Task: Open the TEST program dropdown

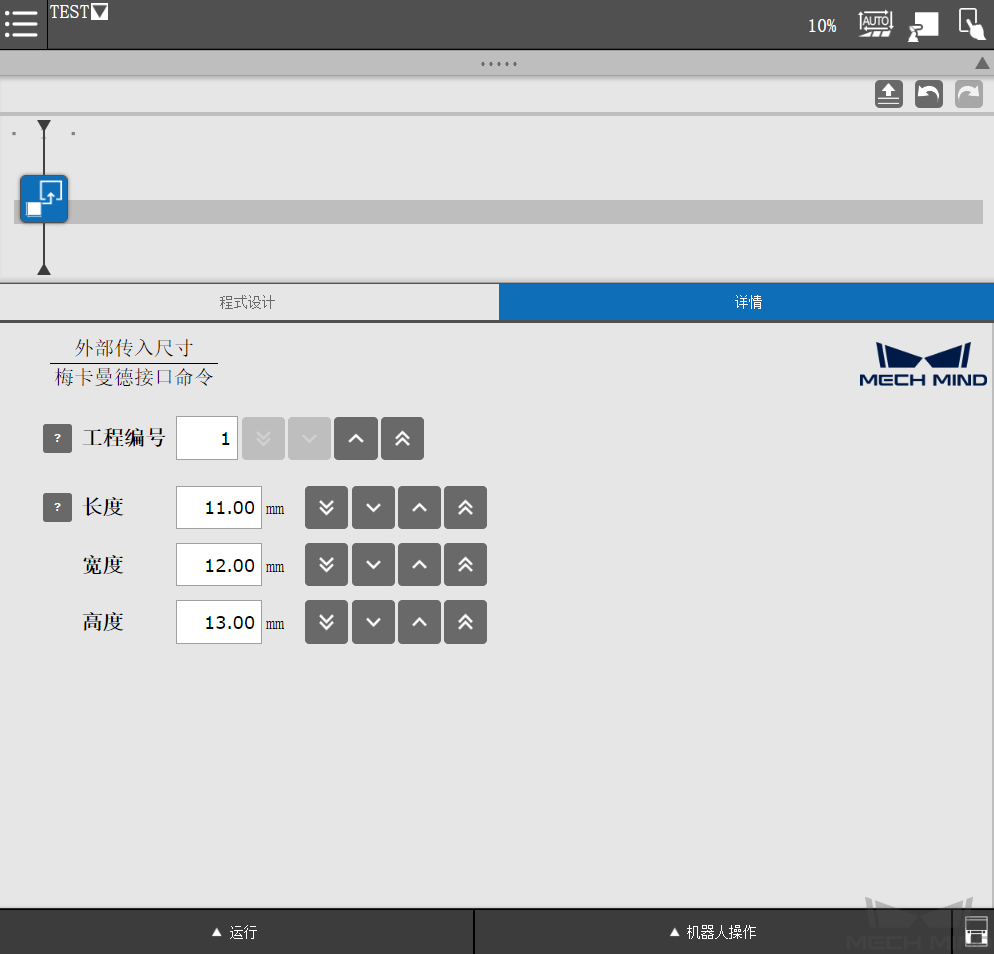Action: [100, 11]
